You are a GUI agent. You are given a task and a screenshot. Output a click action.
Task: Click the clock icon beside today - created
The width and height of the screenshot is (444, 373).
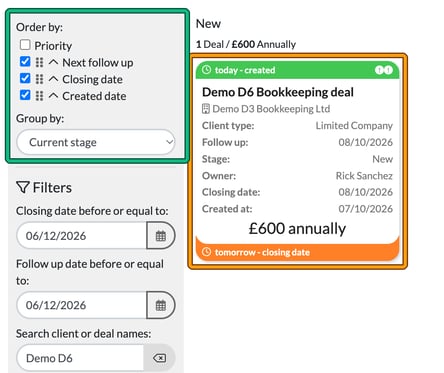207,70
